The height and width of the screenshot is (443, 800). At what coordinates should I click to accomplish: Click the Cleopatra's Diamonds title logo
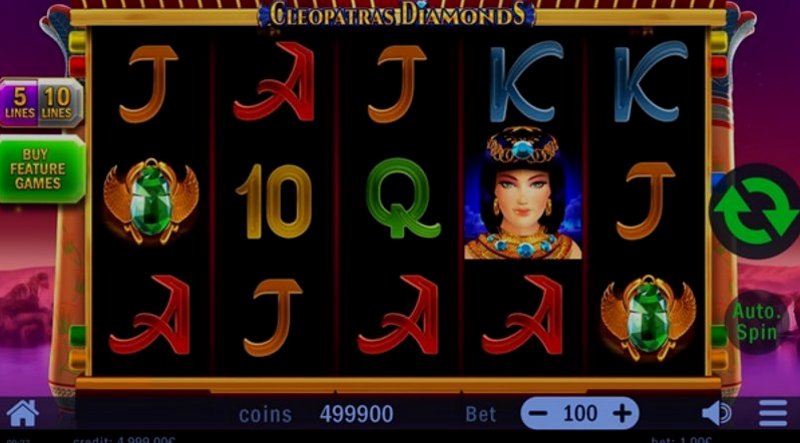click(x=396, y=14)
